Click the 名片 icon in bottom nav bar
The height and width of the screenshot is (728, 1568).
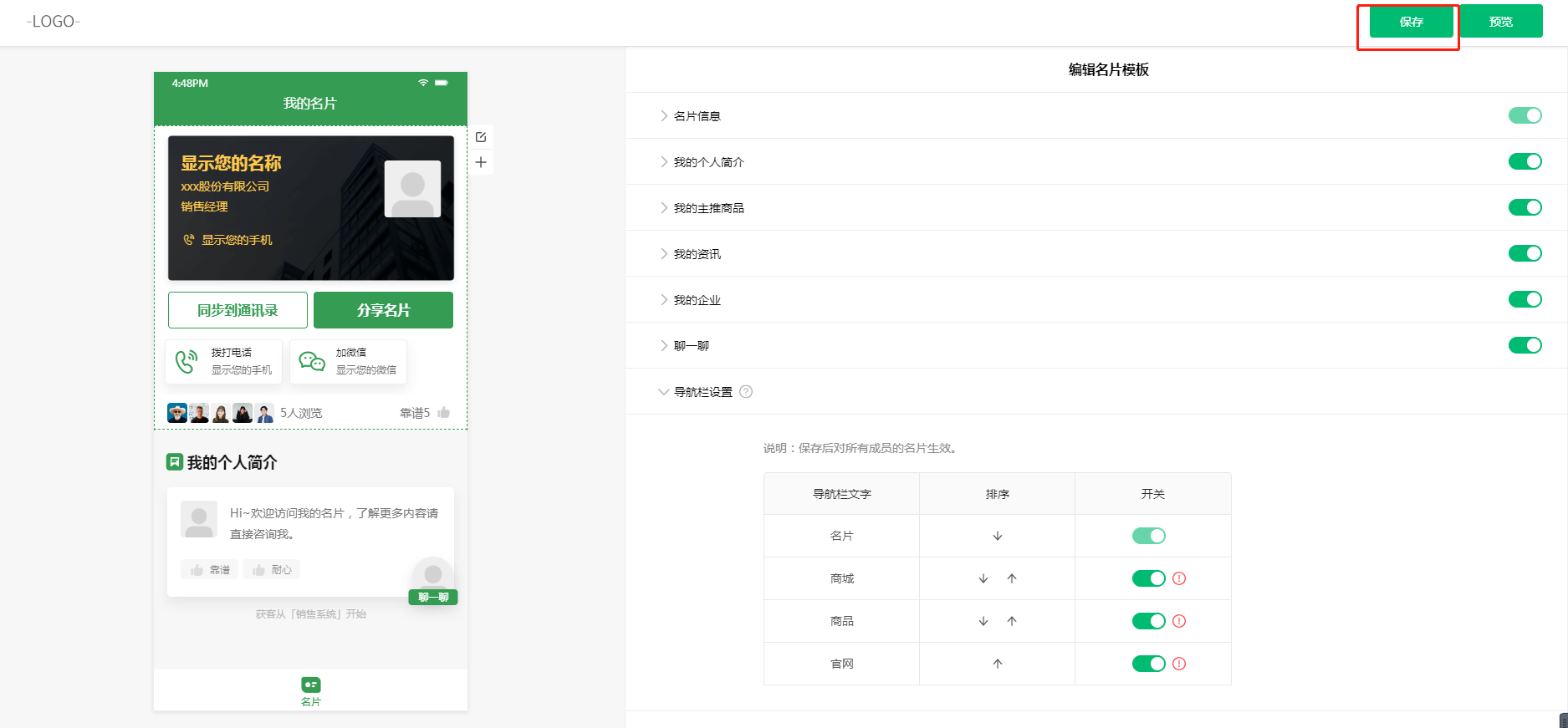click(x=311, y=685)
